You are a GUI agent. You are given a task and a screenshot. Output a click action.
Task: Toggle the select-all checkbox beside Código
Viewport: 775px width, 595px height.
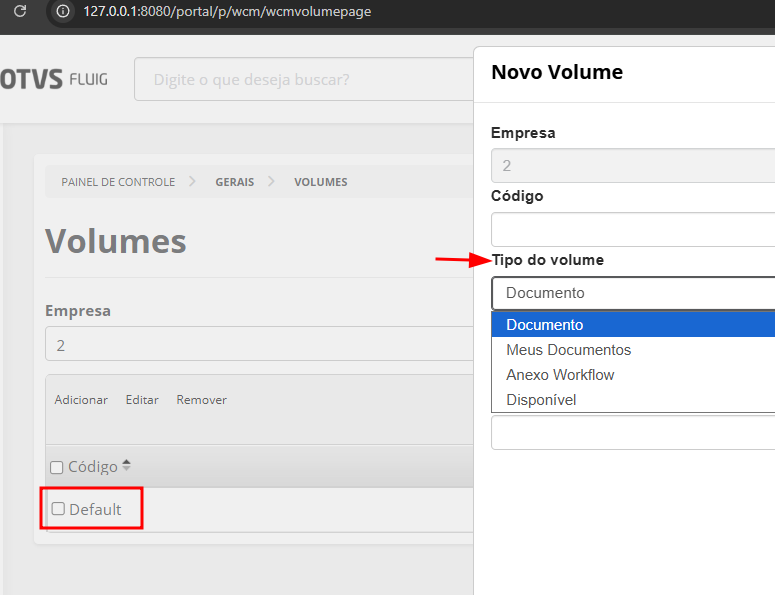tap(57, 467)
